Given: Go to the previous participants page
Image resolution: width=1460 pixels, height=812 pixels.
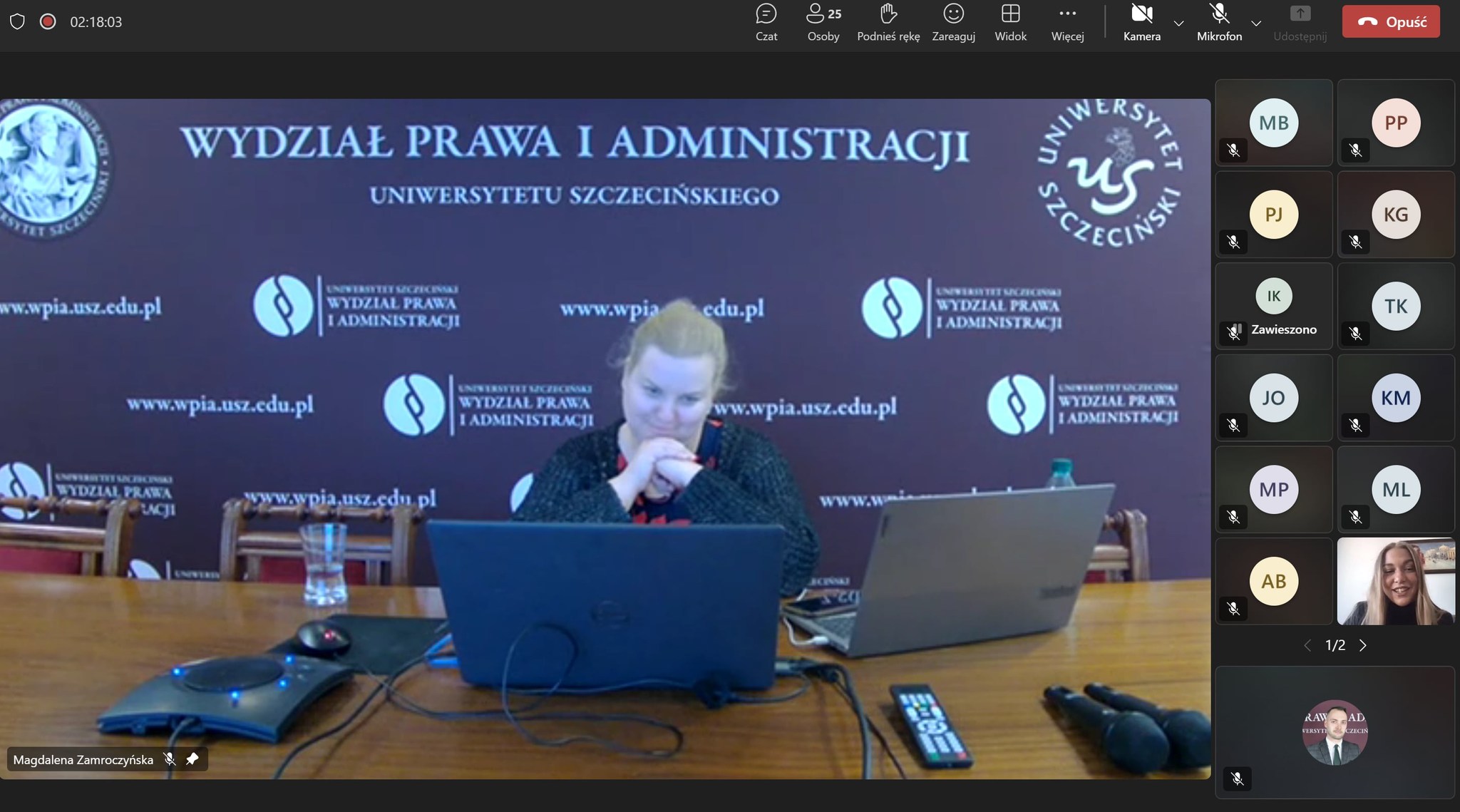Looking at the screenshot, I should point(1307,645).
